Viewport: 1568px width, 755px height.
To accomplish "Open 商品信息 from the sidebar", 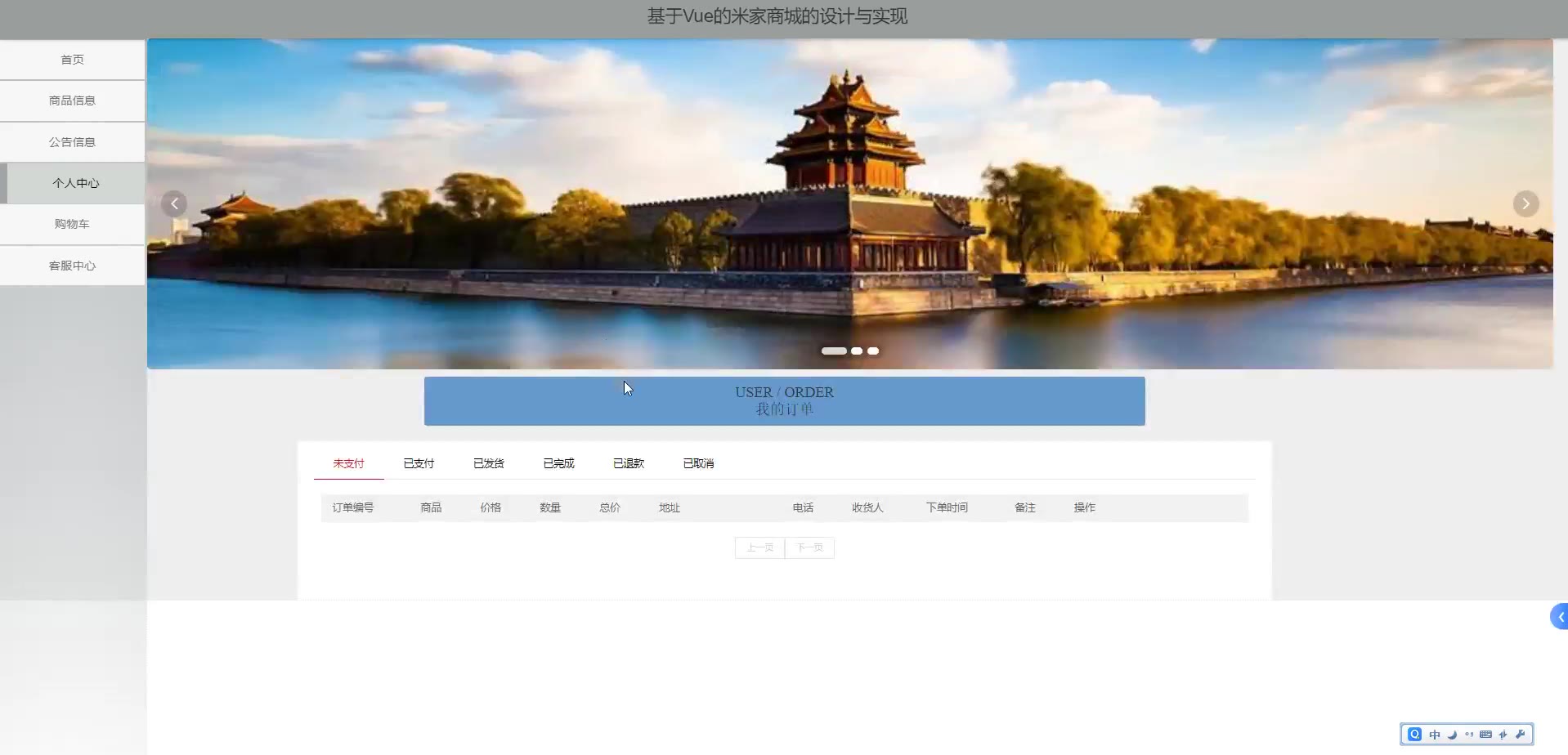I will [x=72, y=101].
